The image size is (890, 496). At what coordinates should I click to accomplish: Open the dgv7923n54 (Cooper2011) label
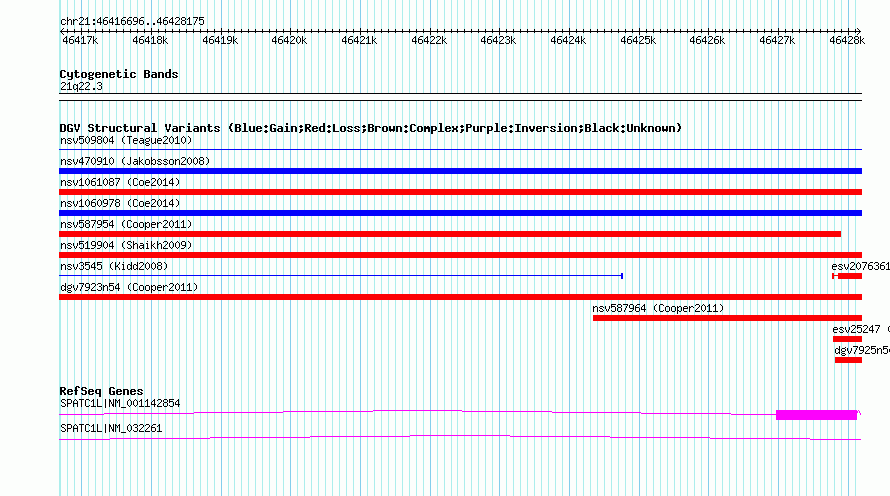tap(129, 287)
